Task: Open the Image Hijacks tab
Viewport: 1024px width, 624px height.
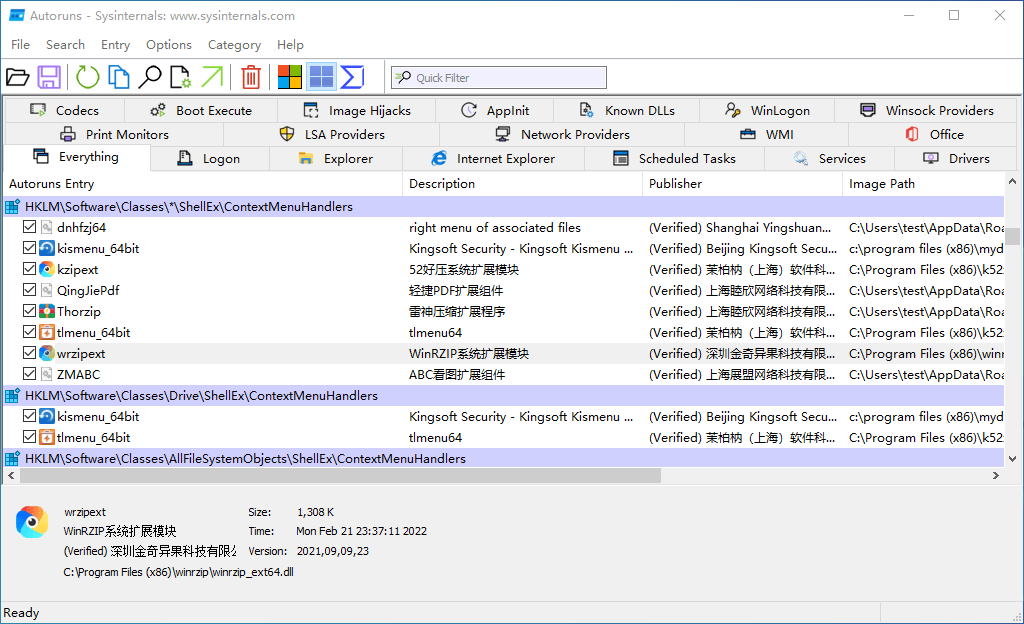Action: pos(357,110)
